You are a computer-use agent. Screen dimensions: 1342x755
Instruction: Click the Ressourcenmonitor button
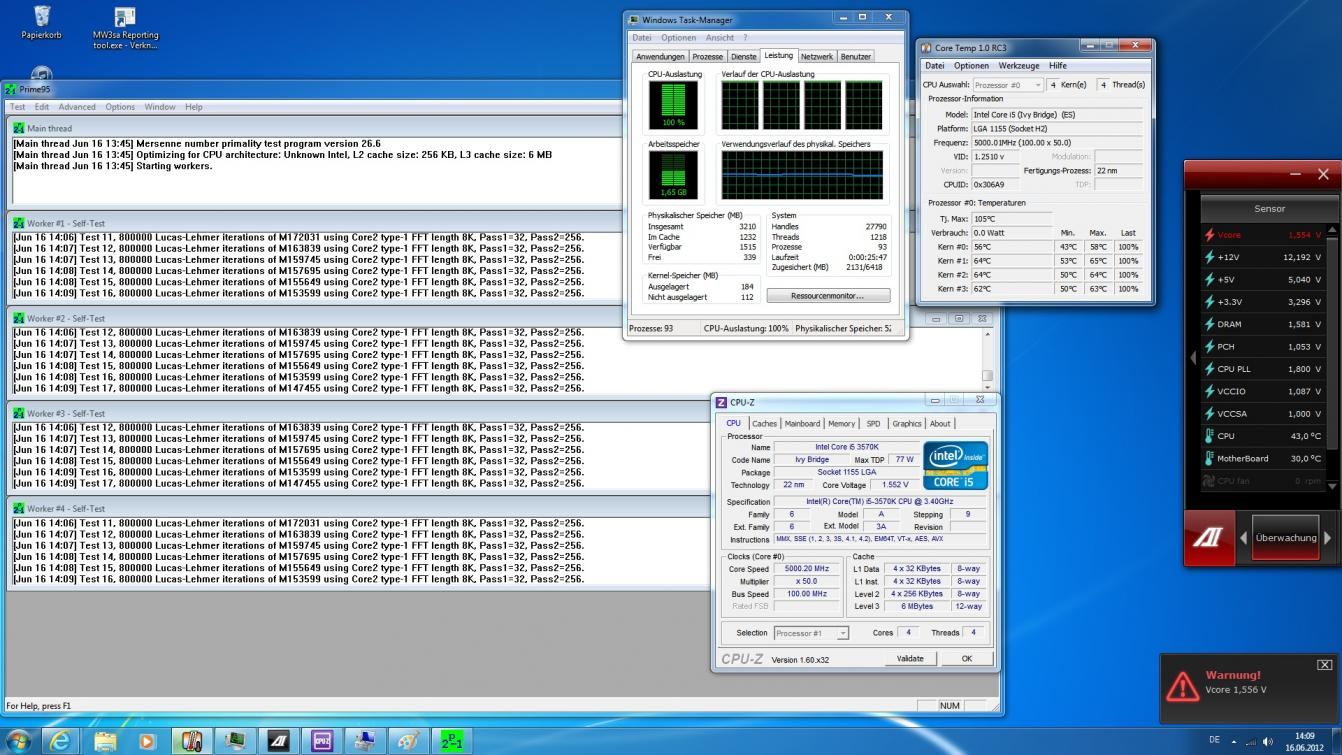[x=827, y=296]
